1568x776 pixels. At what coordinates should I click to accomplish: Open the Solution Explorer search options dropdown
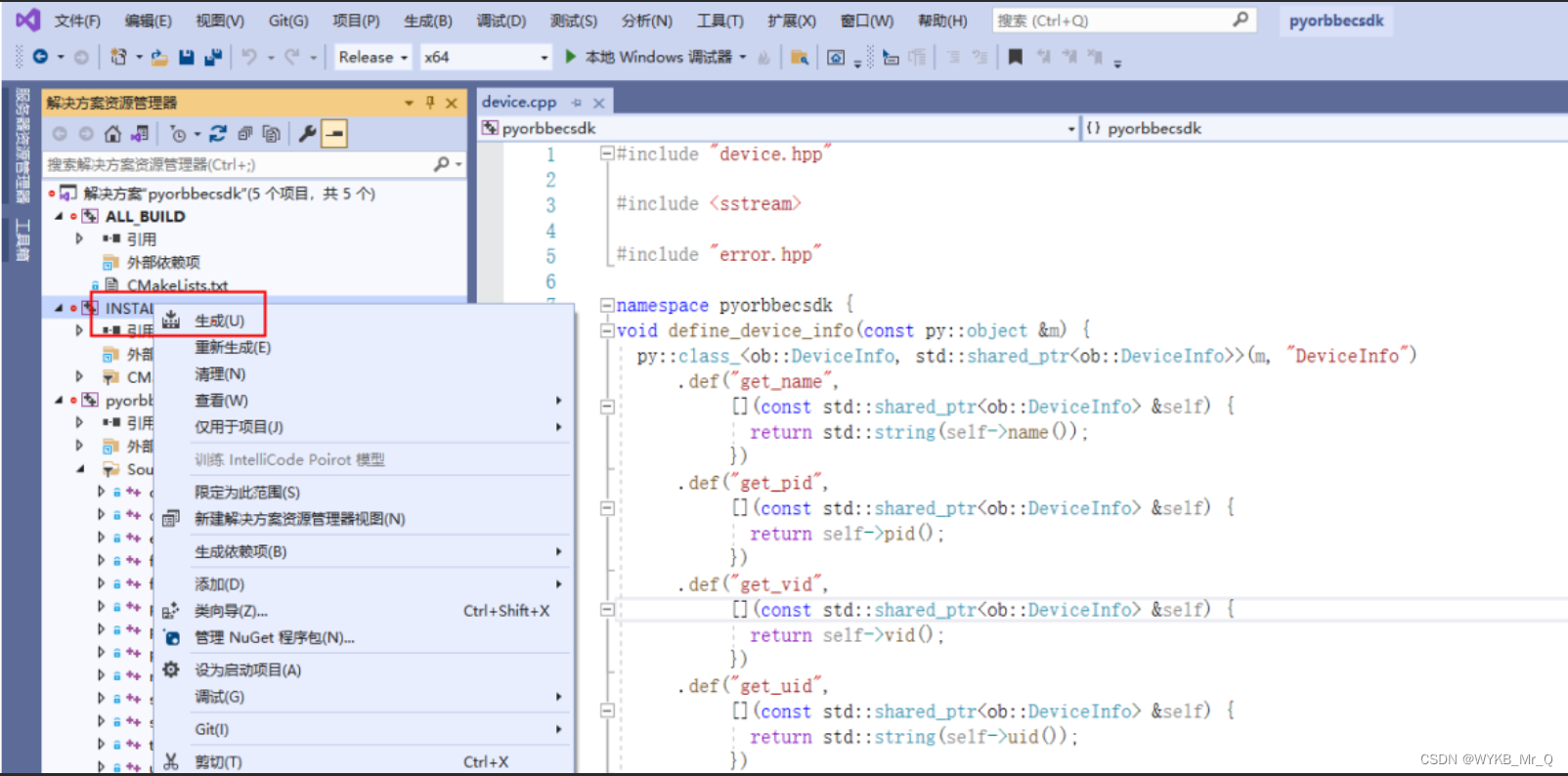tap(458, 164)
